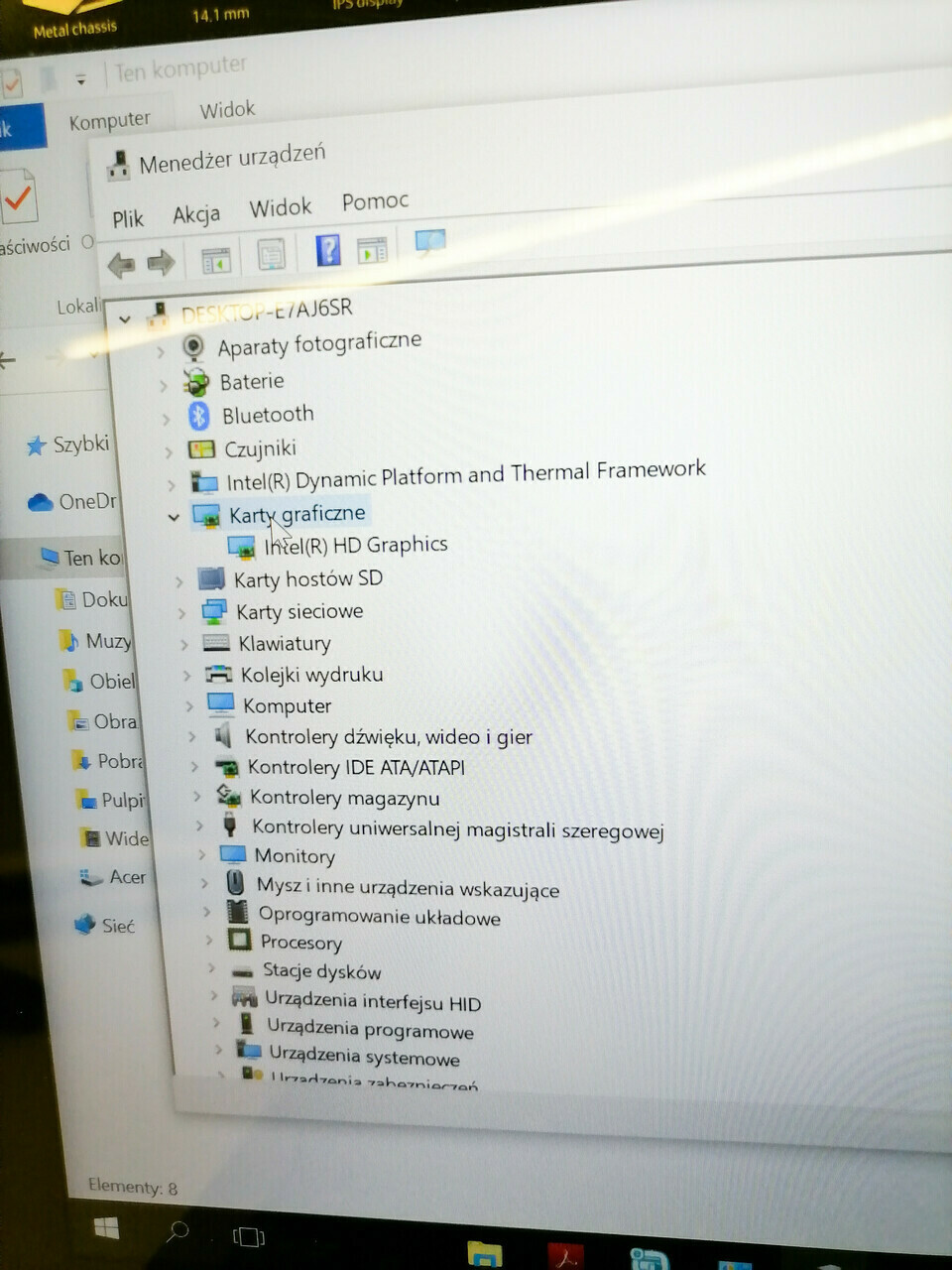
Task: Click the Baterie battery icon
Action: point(196,382)
